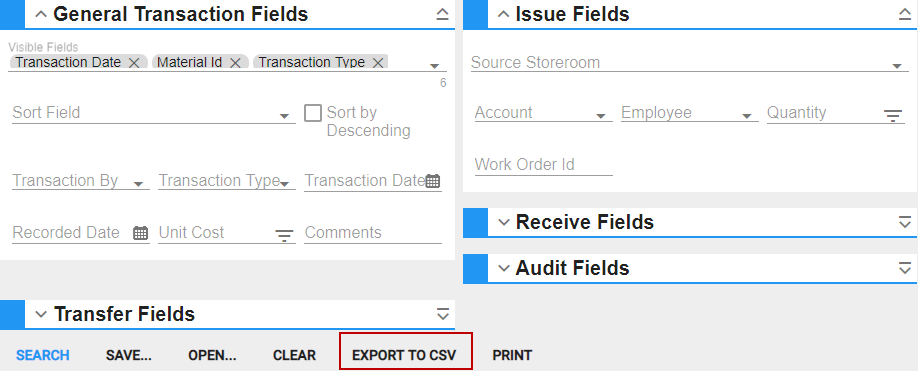
Task: Remove the Transaction Date chip
Action: pyautogui.click(x=133, y=63)
